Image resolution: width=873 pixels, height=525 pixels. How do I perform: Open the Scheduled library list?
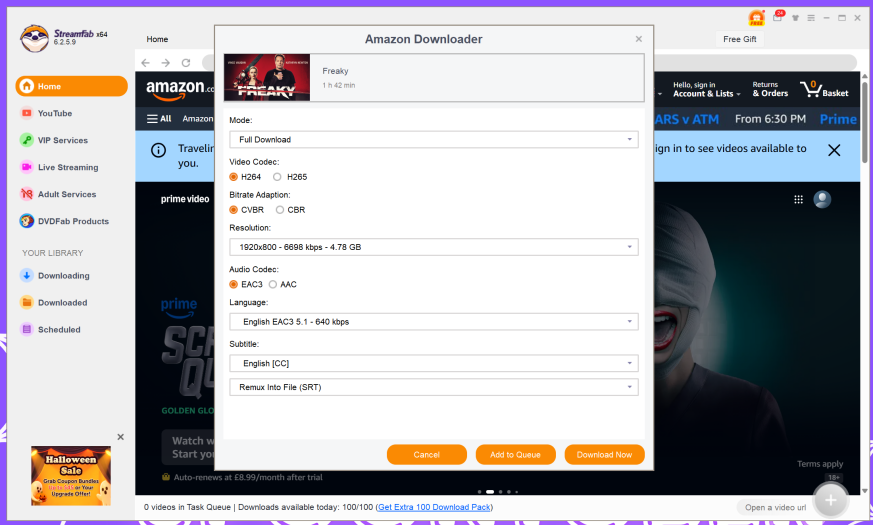pyautogui.click(x=59, y=330)
